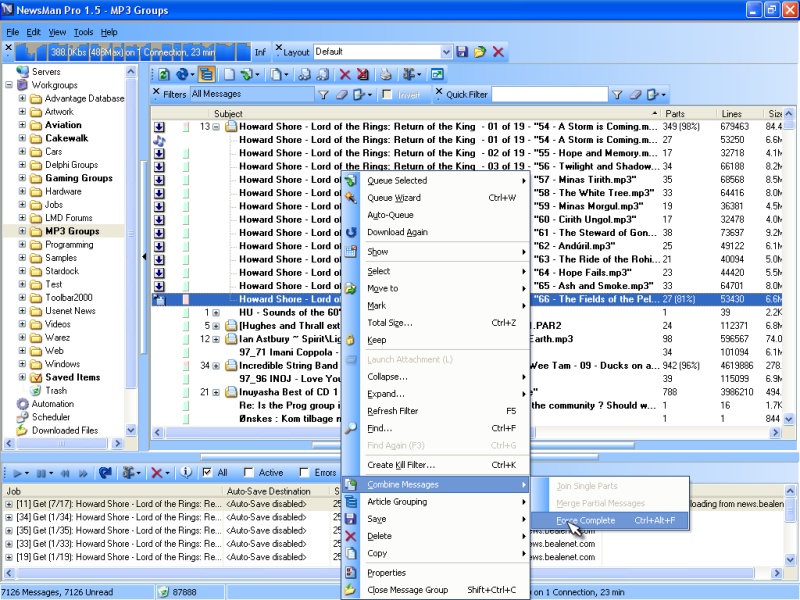Click the play queue icon in job toolbar

pyautogui.click(x=17, y=473)
